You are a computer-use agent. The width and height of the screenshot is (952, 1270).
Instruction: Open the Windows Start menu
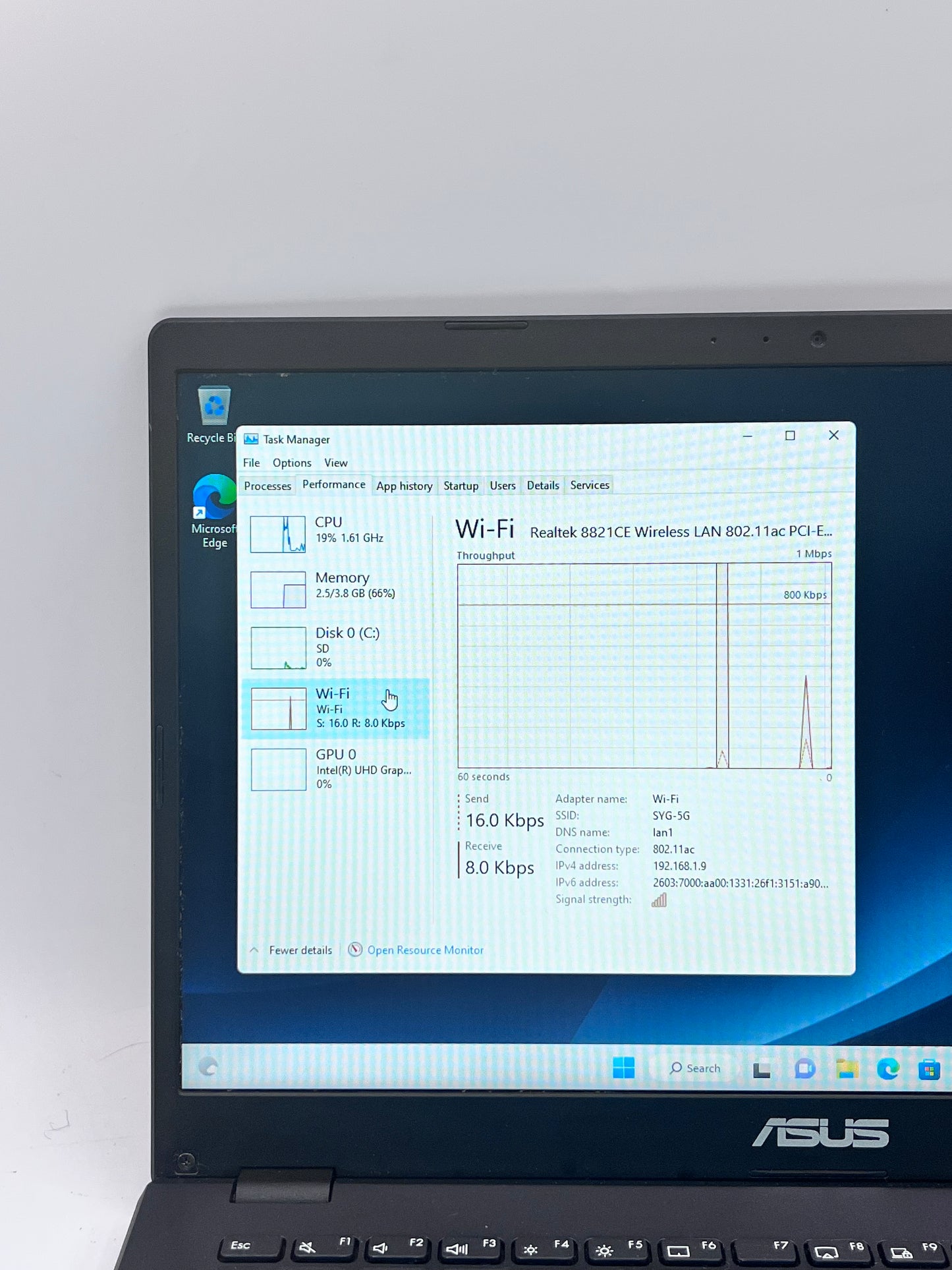click(623, 1068)
